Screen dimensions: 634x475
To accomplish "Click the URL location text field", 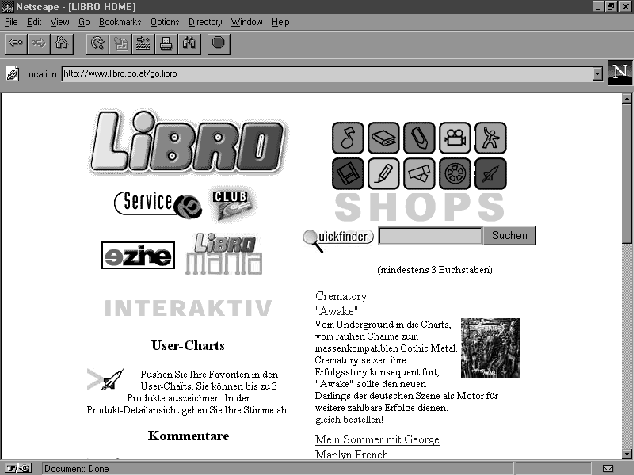I will (327, 74).
